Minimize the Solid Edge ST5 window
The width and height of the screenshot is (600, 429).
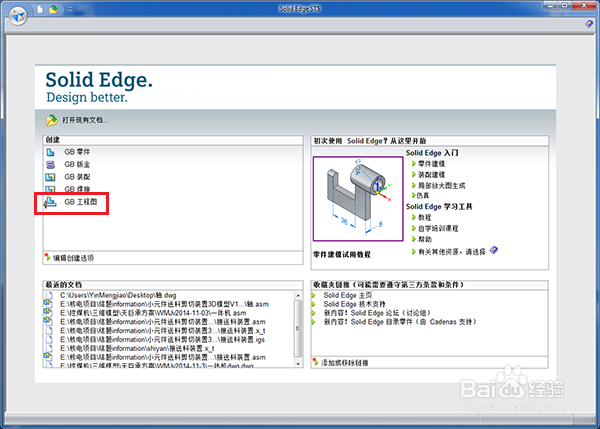point(550,6)
